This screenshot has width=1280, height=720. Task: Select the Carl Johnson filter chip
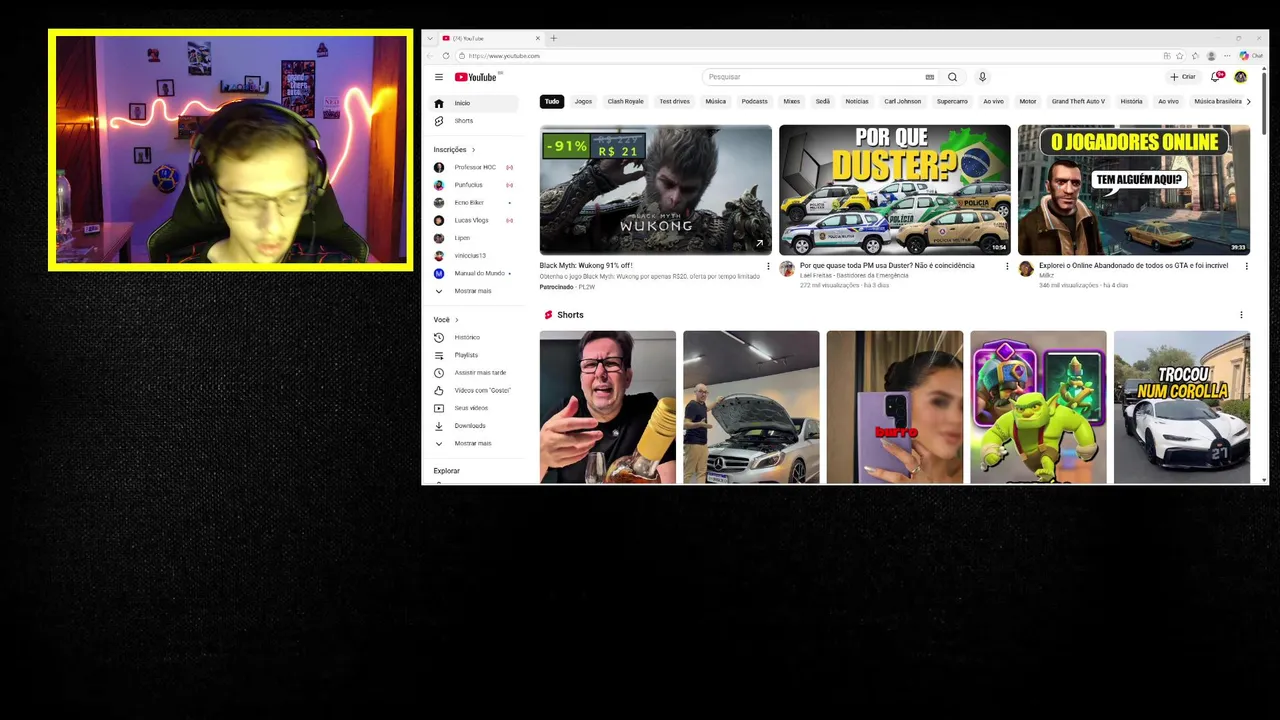pos(902,101)
